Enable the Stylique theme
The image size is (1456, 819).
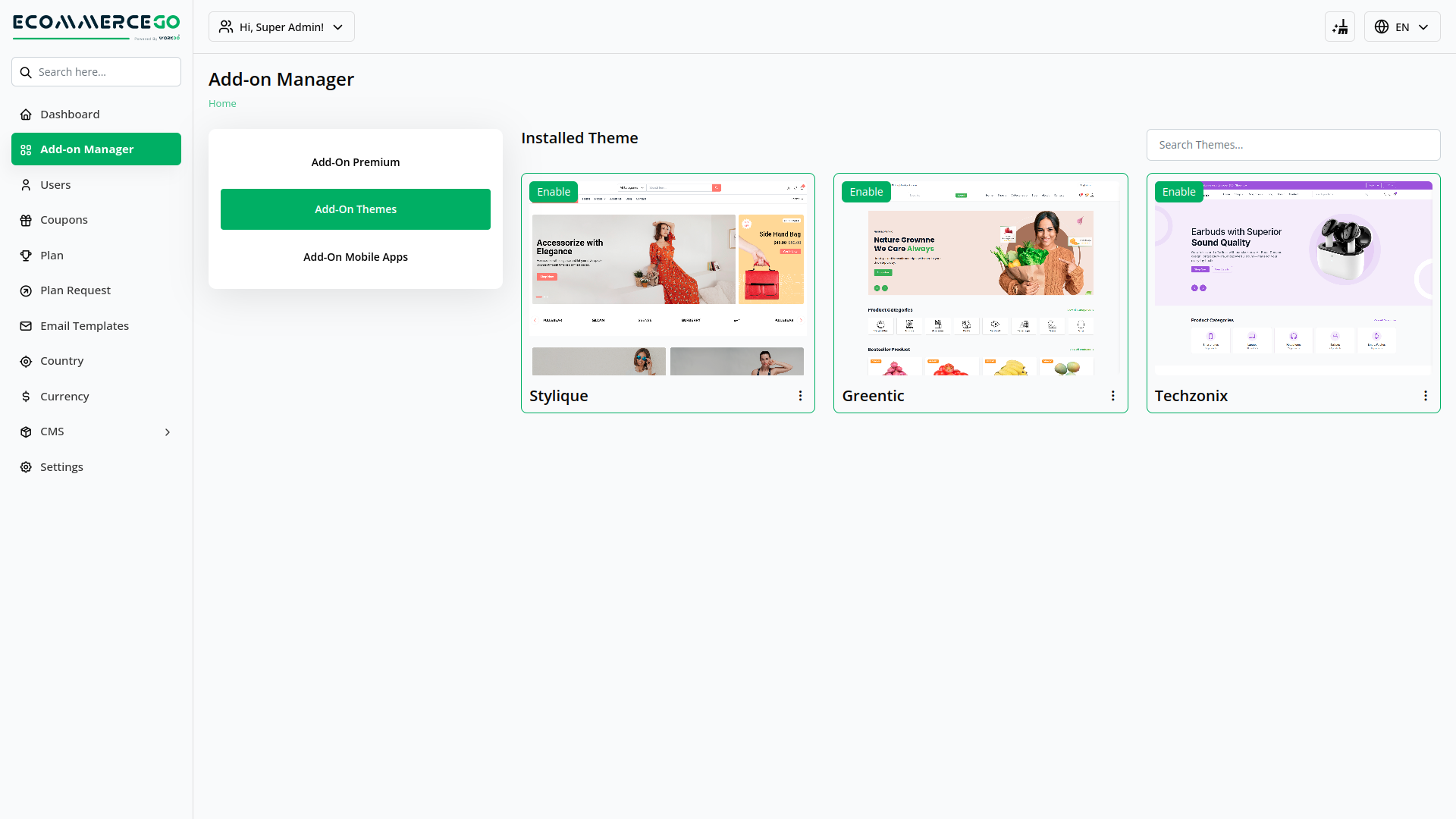[553, 192]
